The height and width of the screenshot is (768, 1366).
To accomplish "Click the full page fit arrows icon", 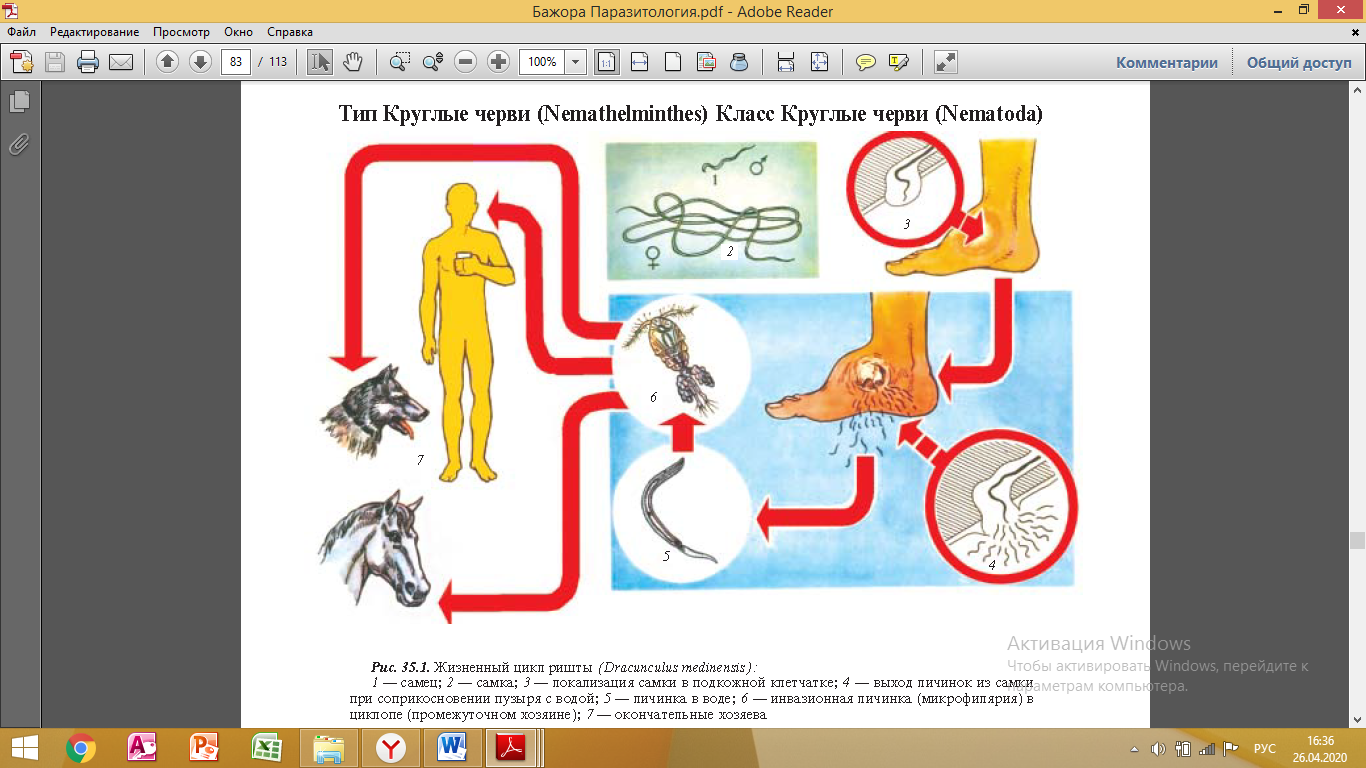I will tap(819, 62).
